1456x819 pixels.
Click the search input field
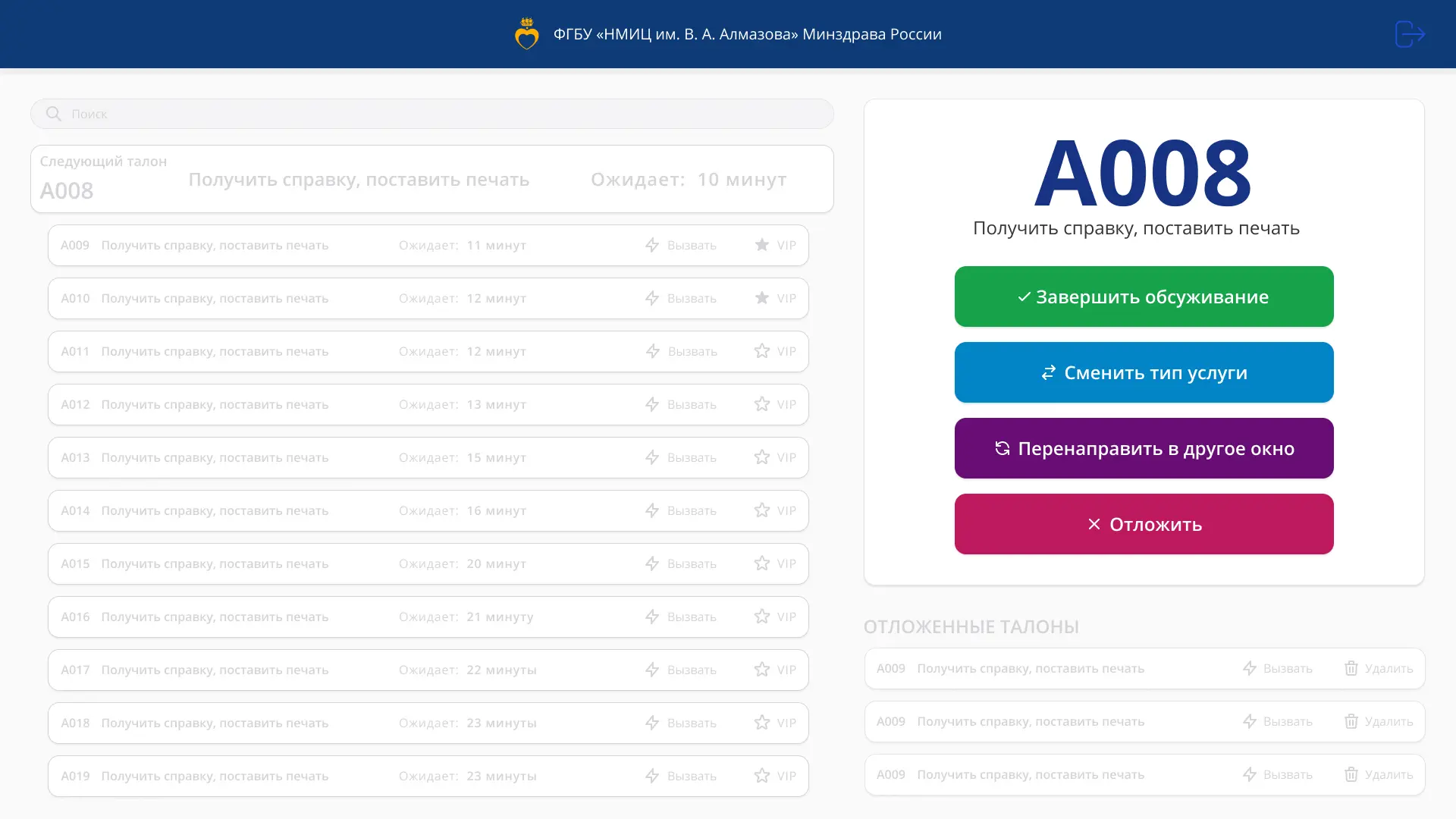pos(432,114)
